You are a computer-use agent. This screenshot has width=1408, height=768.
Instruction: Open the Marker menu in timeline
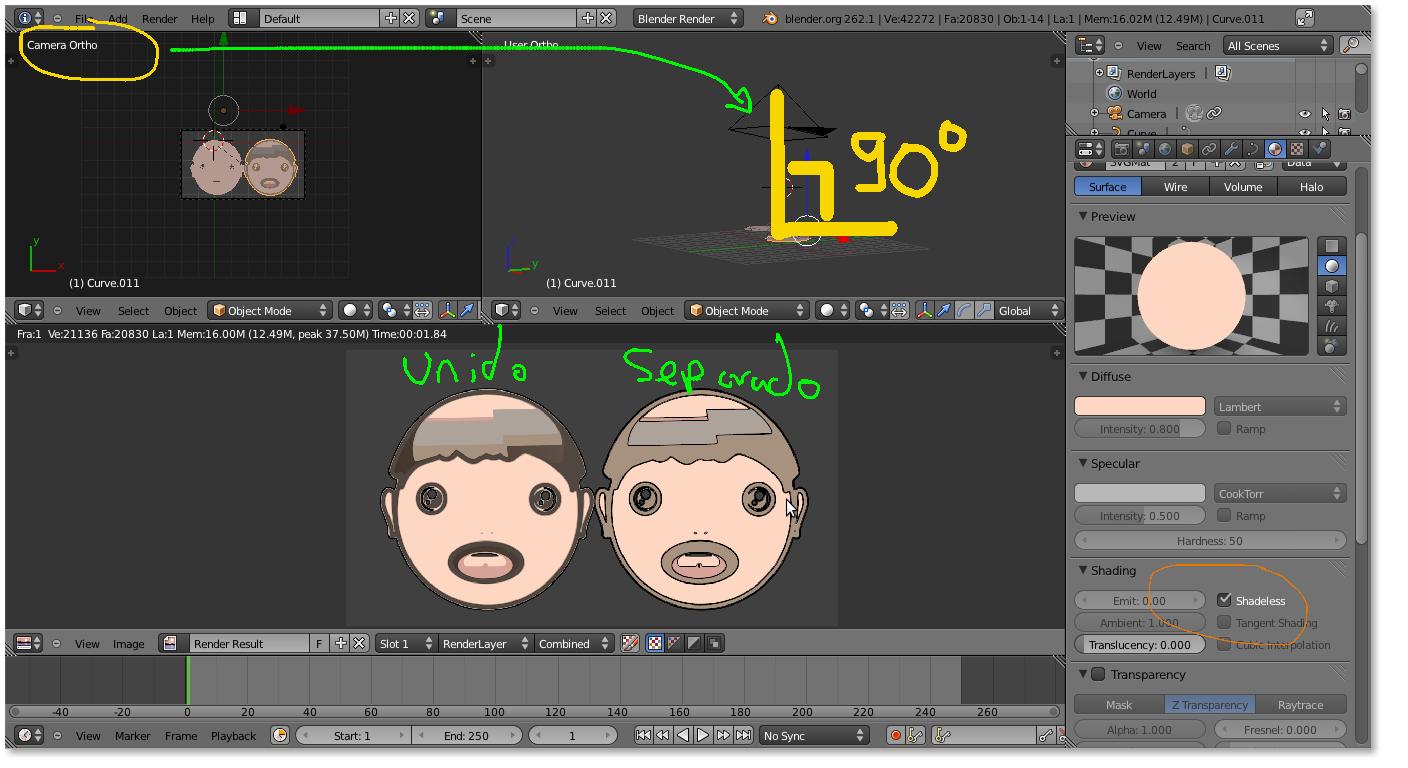pyautogui.click(x=132, y=736)
